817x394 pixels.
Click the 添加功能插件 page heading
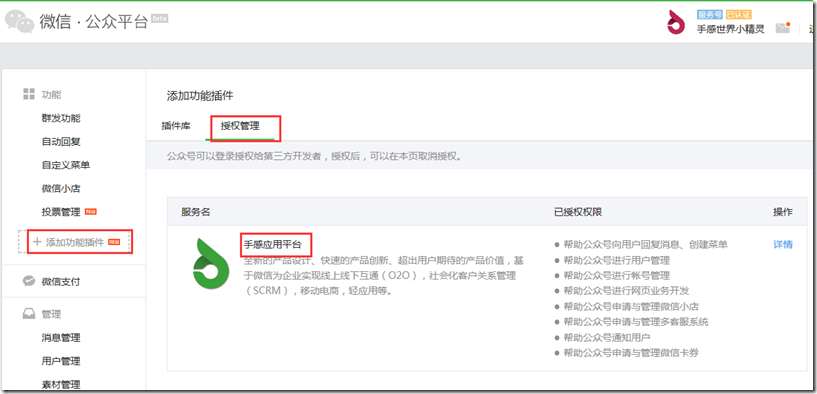[x=200, y=95]
